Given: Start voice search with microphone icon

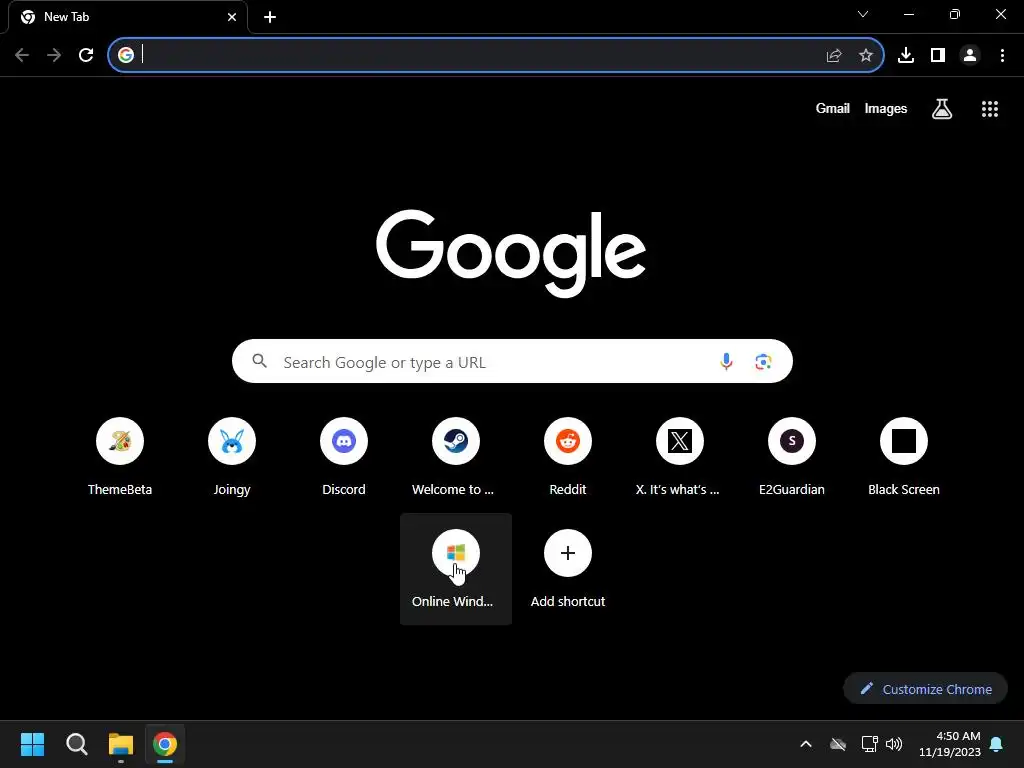Looking at the screenshot, I should point(726,361).
